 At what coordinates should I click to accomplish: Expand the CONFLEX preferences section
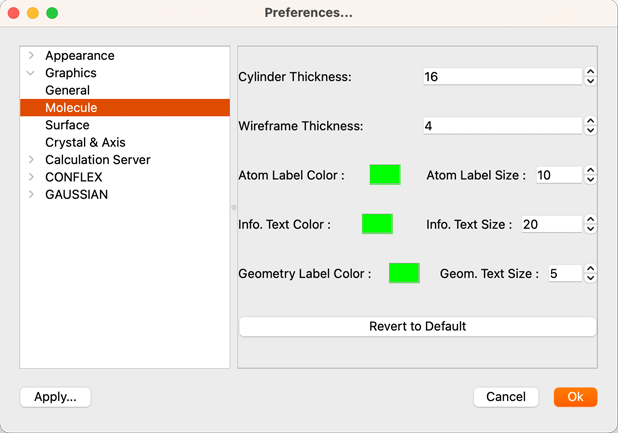pyautogui.click(x=31, y=177)
